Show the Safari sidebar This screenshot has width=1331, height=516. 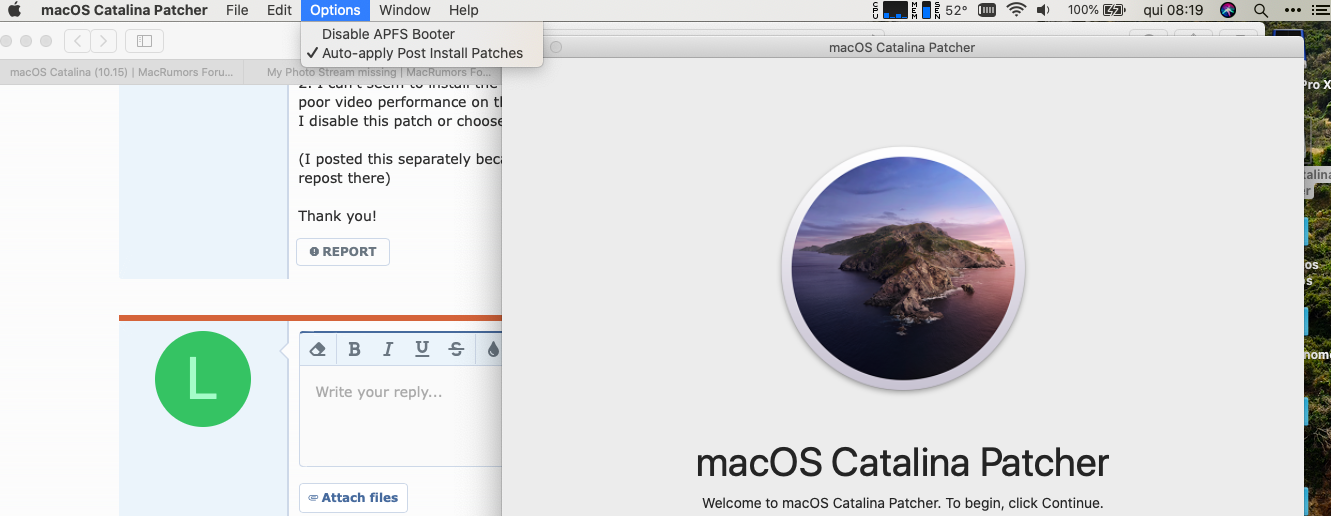click(145, 41)
